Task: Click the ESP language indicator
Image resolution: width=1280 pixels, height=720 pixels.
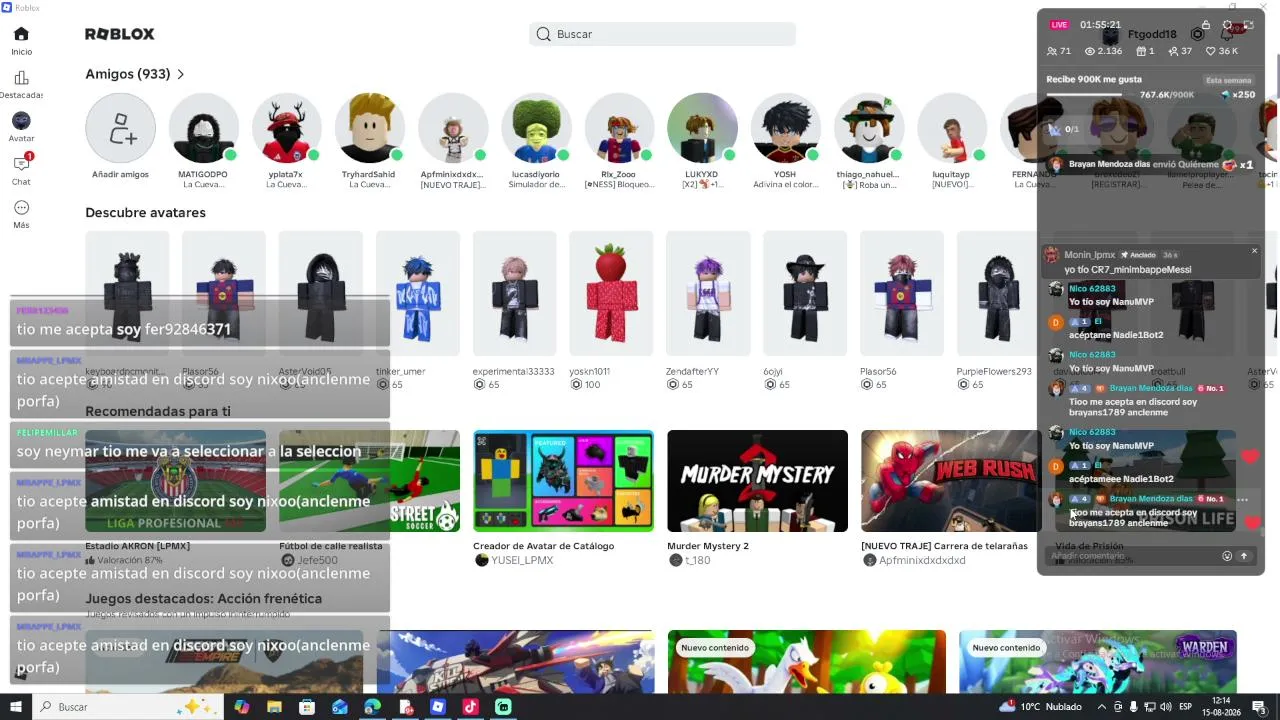Action: pos(1186,707)
